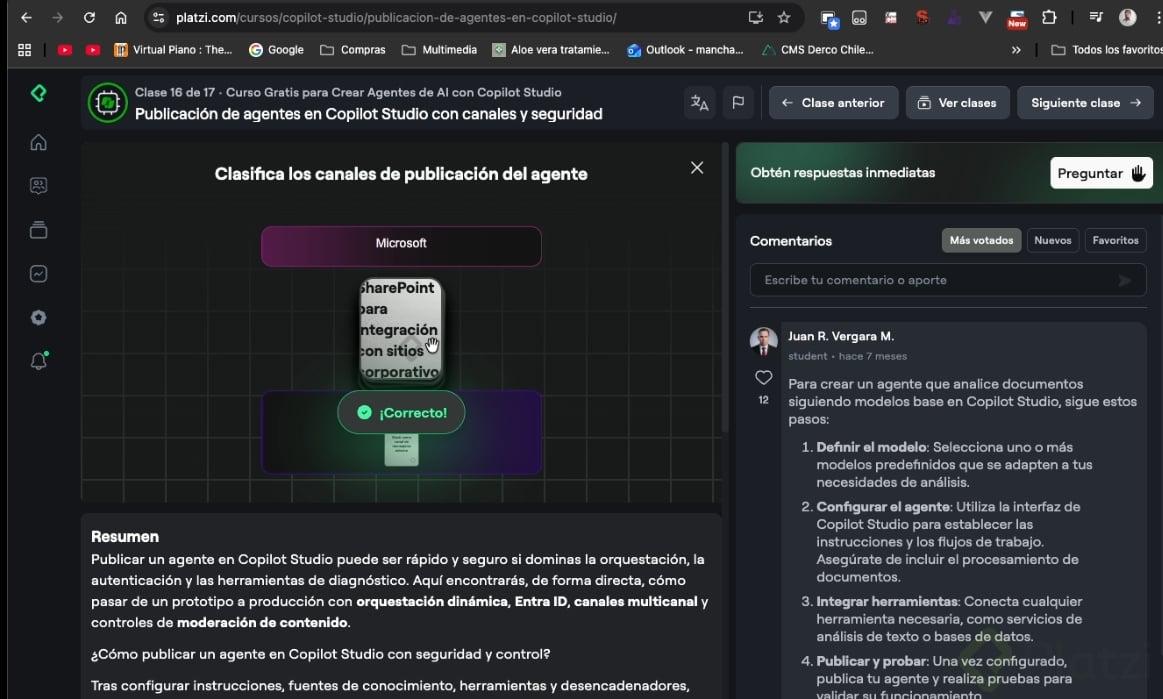Open the site information icon in address bar
Screen dimensions: 1163x699
coord(158,17)
